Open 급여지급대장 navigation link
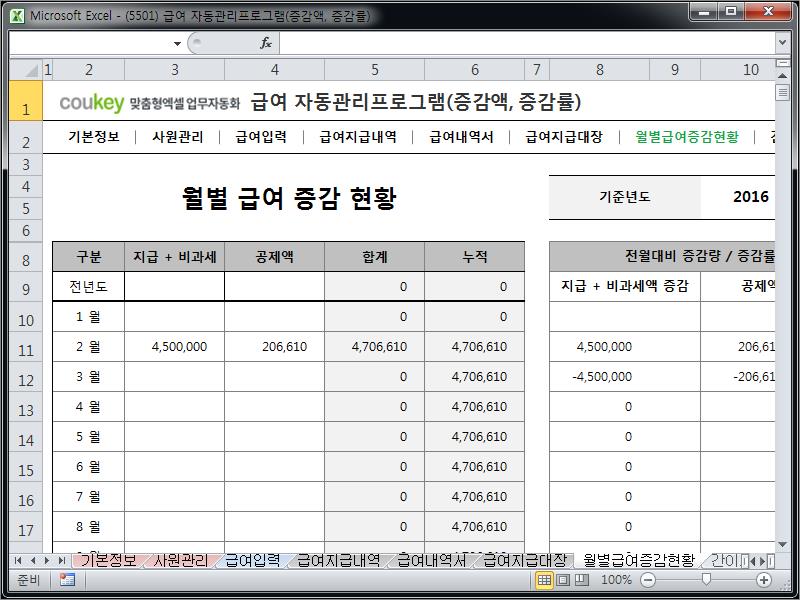The width and height of the screenshot is (800, 600). (564, 137)
